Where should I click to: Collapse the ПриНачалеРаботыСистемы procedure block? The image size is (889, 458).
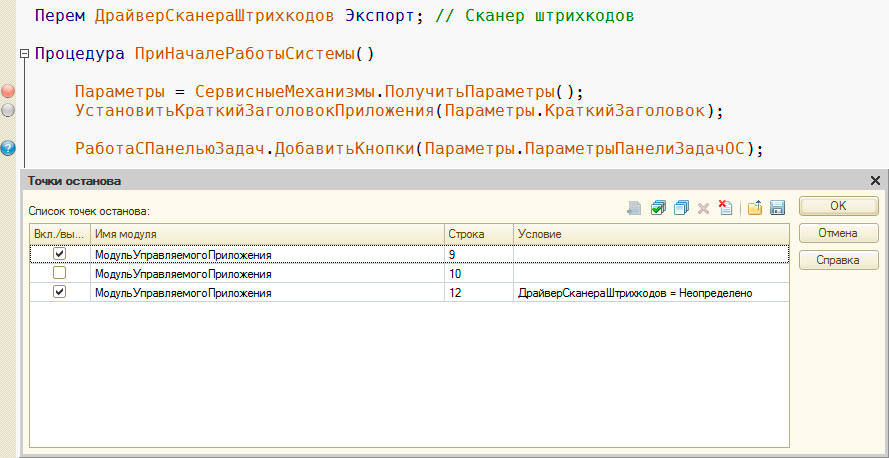24,54
